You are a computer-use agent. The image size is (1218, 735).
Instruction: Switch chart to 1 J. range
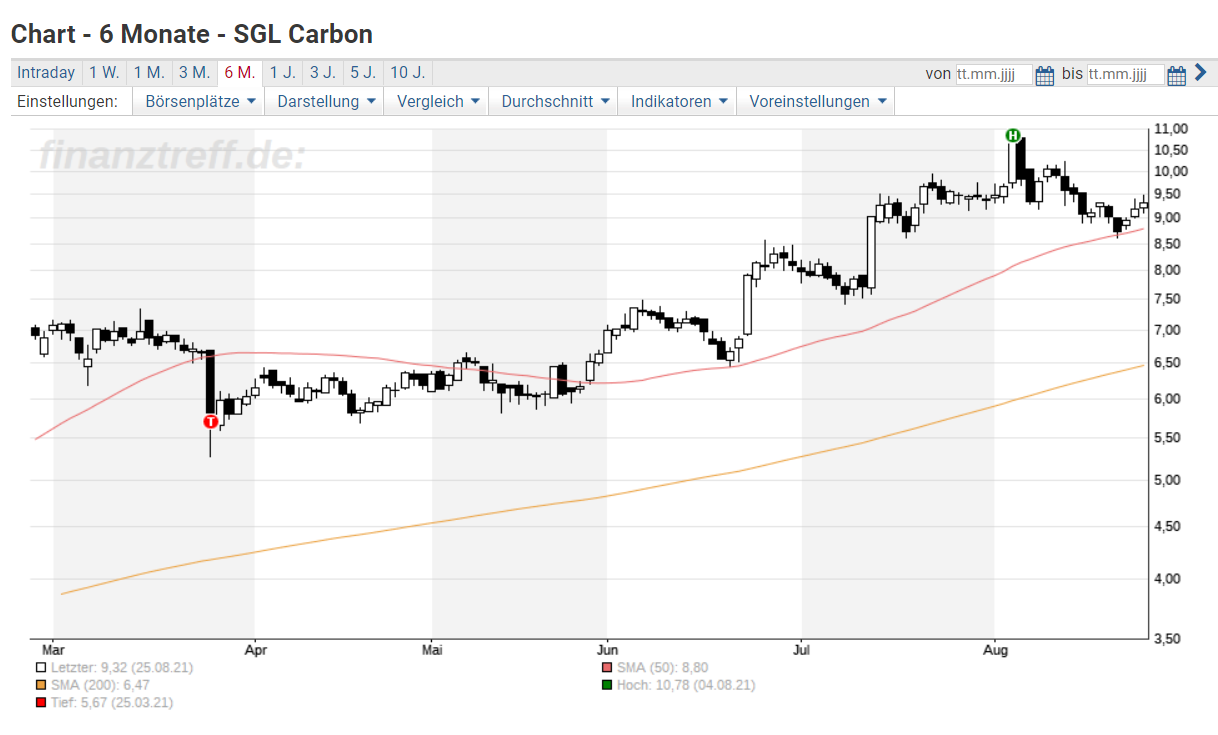[283, 73]
